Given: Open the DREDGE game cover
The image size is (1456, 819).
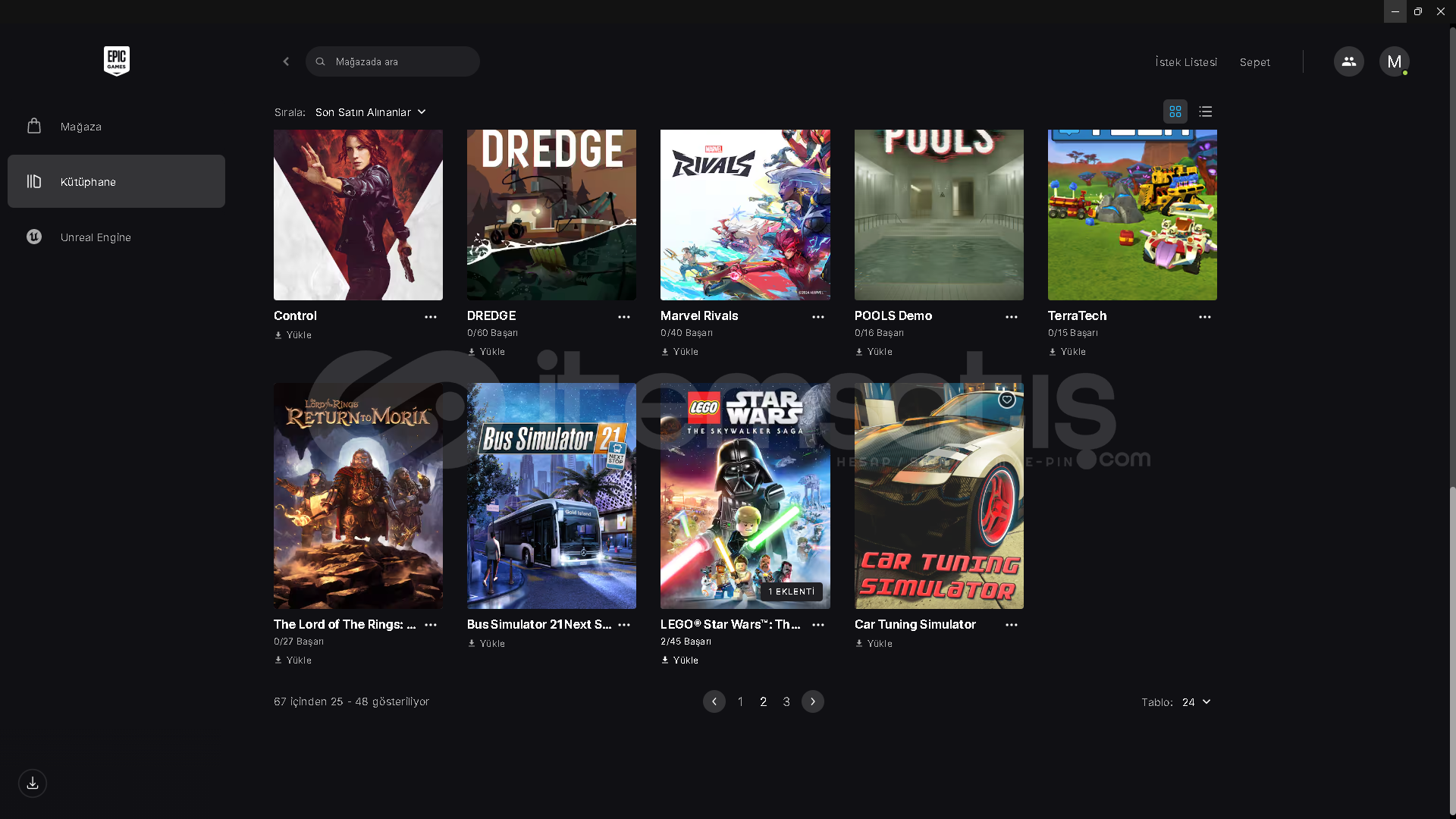Looking at the screenshot, I should 551,215.
